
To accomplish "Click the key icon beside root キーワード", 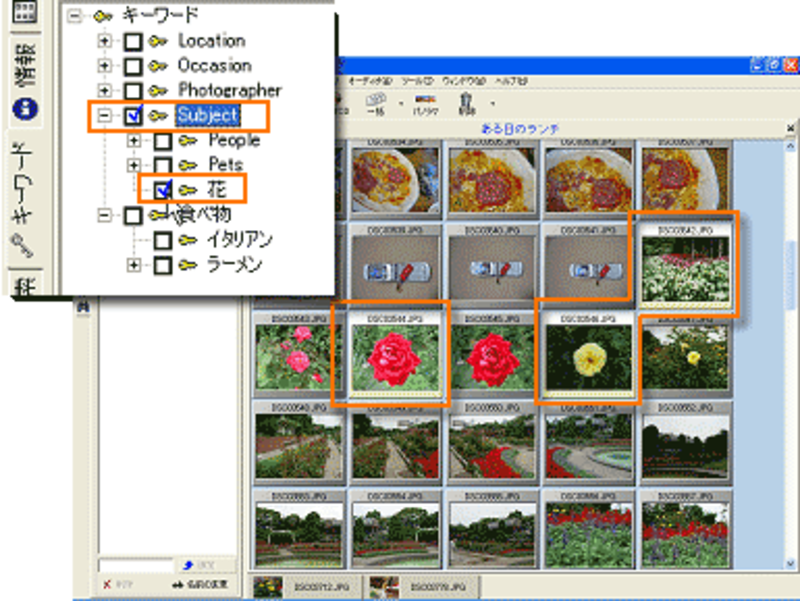I will [102, 16].
